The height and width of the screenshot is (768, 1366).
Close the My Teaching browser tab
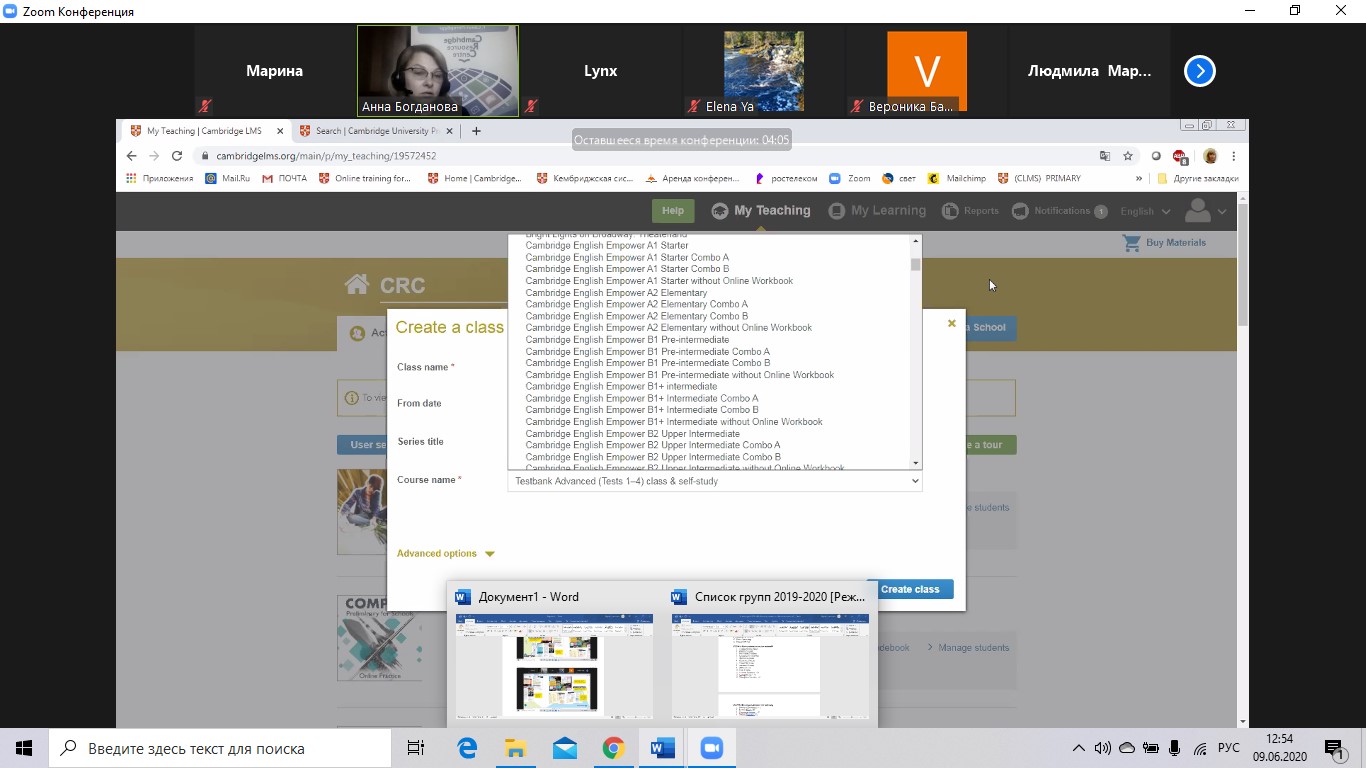(x=279, y=131)
